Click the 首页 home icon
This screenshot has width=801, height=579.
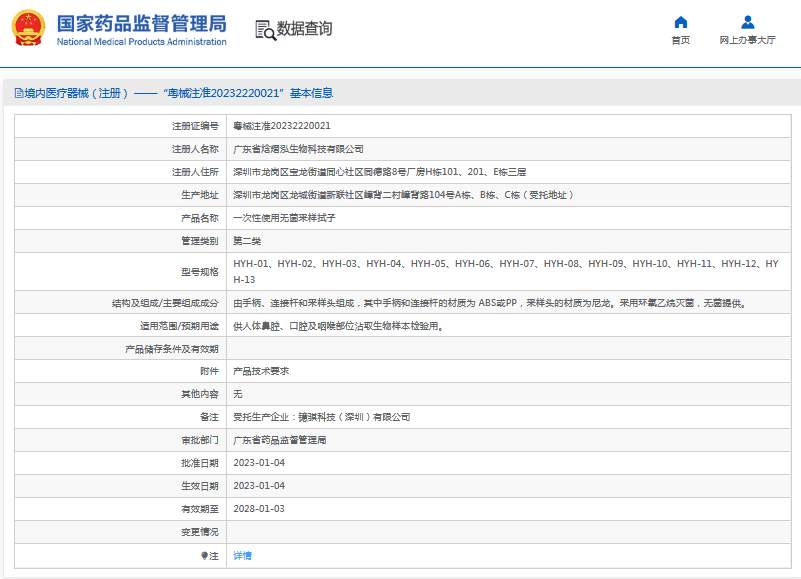[x=681, y=24]
